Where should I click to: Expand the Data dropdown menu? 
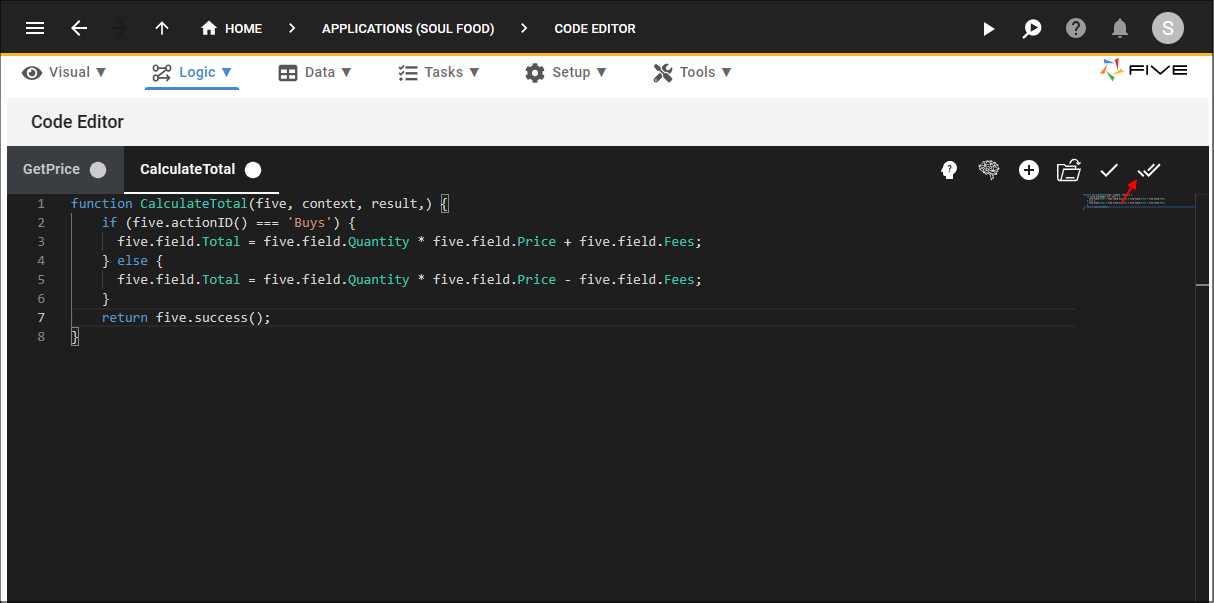click(x=315, y=72)
